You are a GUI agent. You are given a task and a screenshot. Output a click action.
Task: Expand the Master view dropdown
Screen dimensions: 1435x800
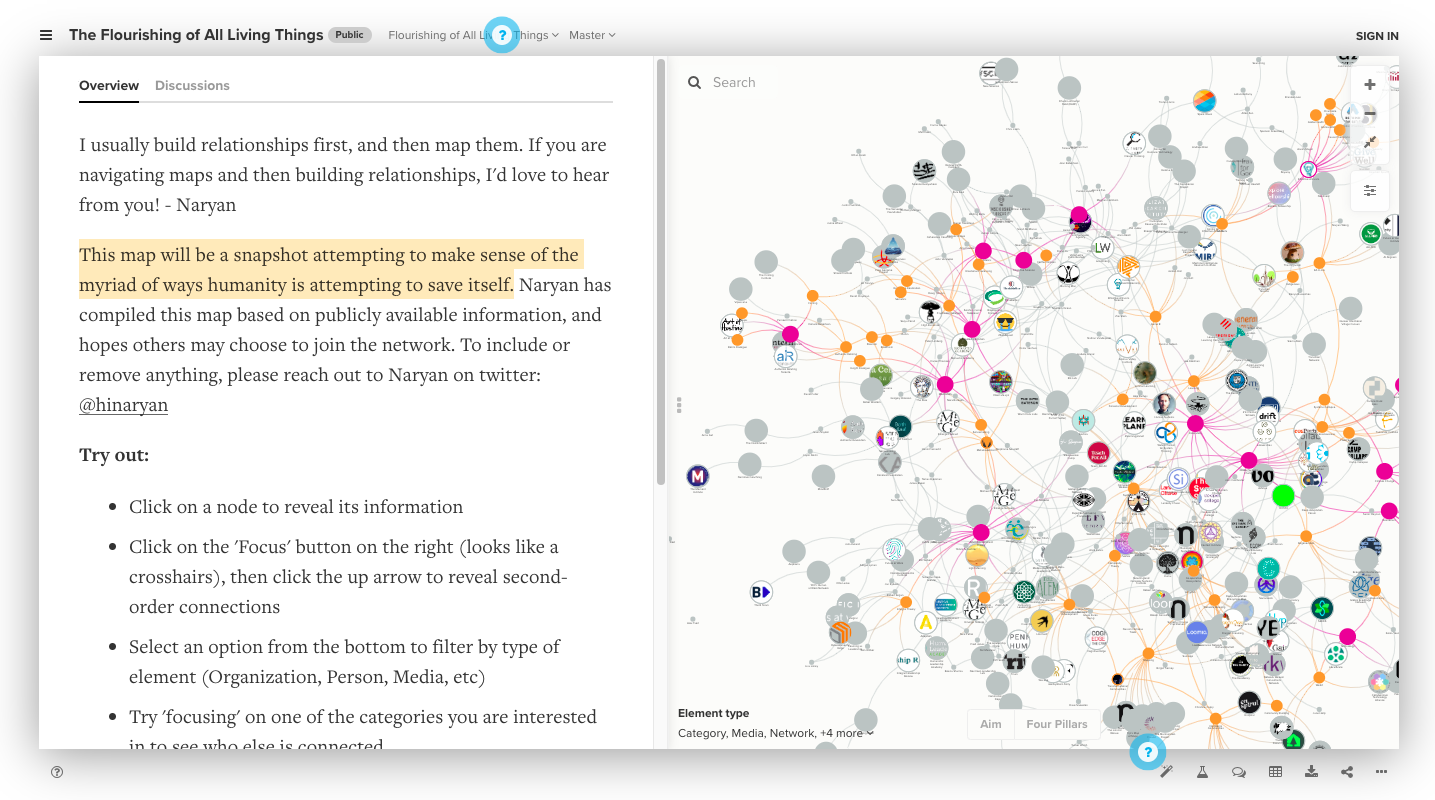click(592, 35)
